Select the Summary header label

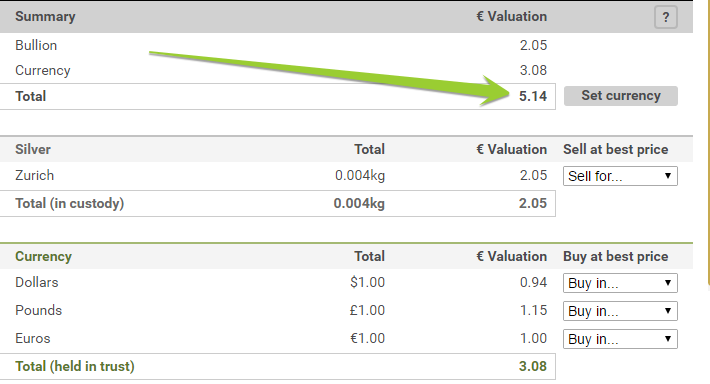(x=45, y=17)
